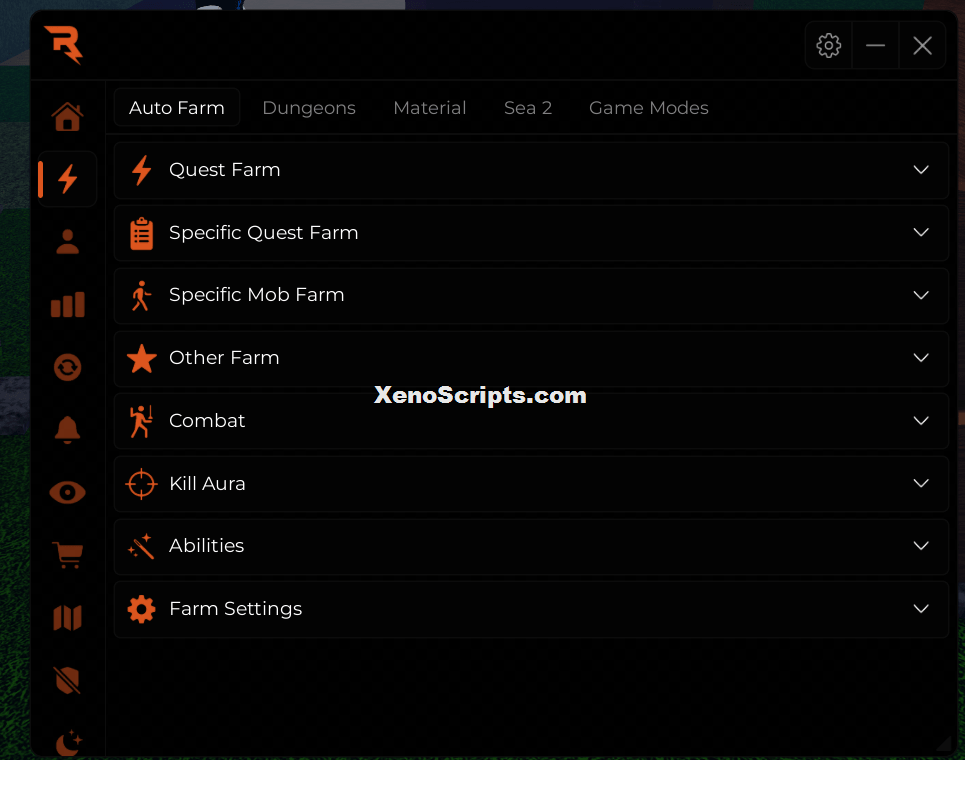Open the shopping cart sidebar icon
The height and width of the screenshot is (790, 965).
(x=67, y=555)
